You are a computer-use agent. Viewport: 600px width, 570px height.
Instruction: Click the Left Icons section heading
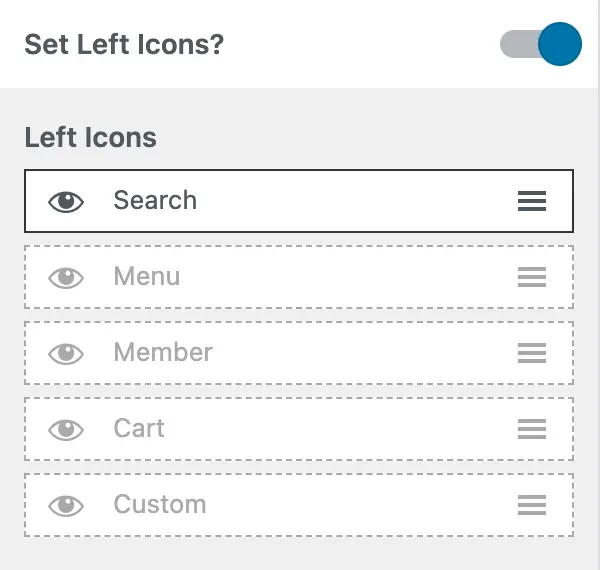tap(90, 137)
